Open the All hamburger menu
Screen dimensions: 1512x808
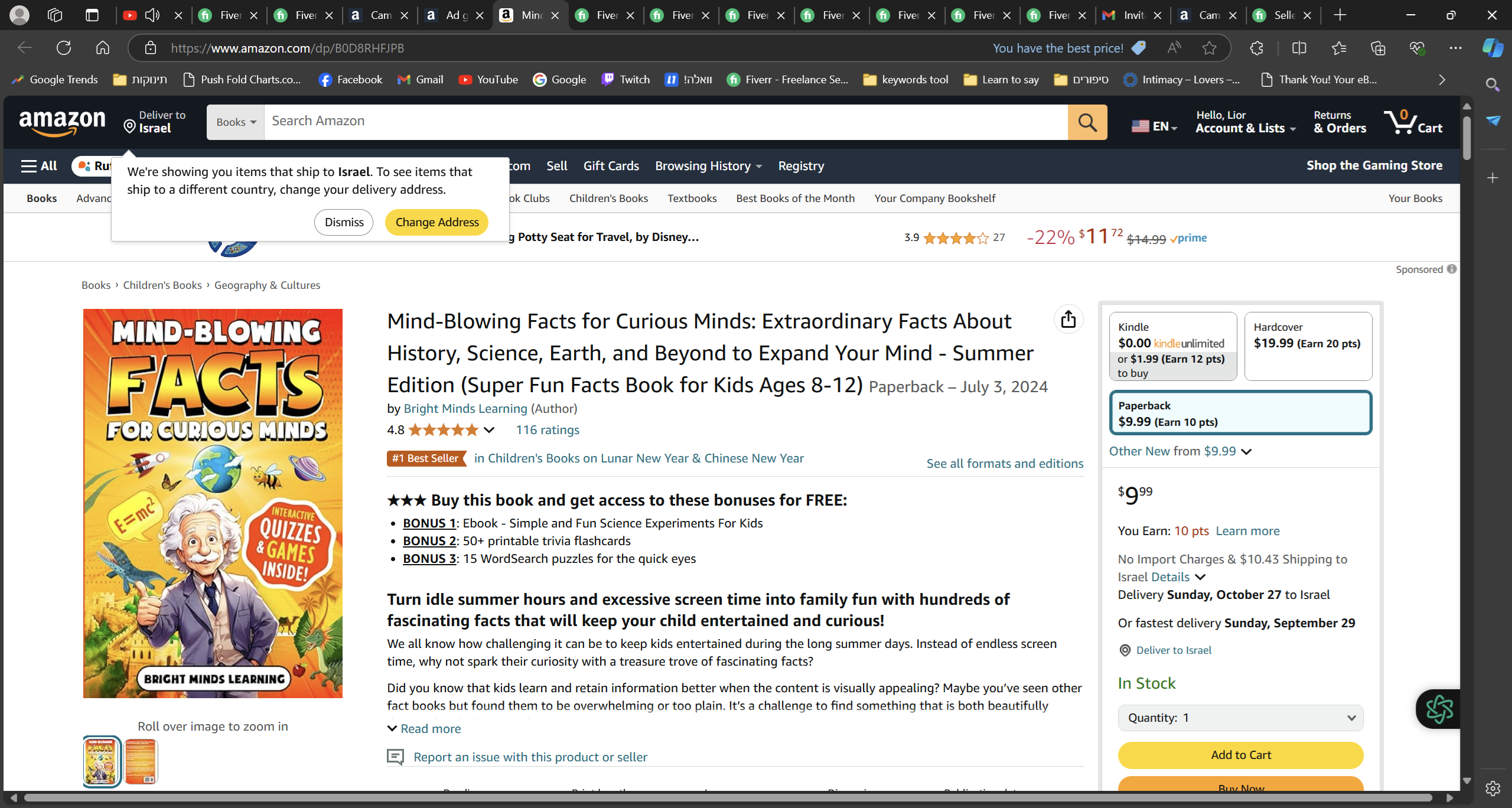(x=39, y=166)
